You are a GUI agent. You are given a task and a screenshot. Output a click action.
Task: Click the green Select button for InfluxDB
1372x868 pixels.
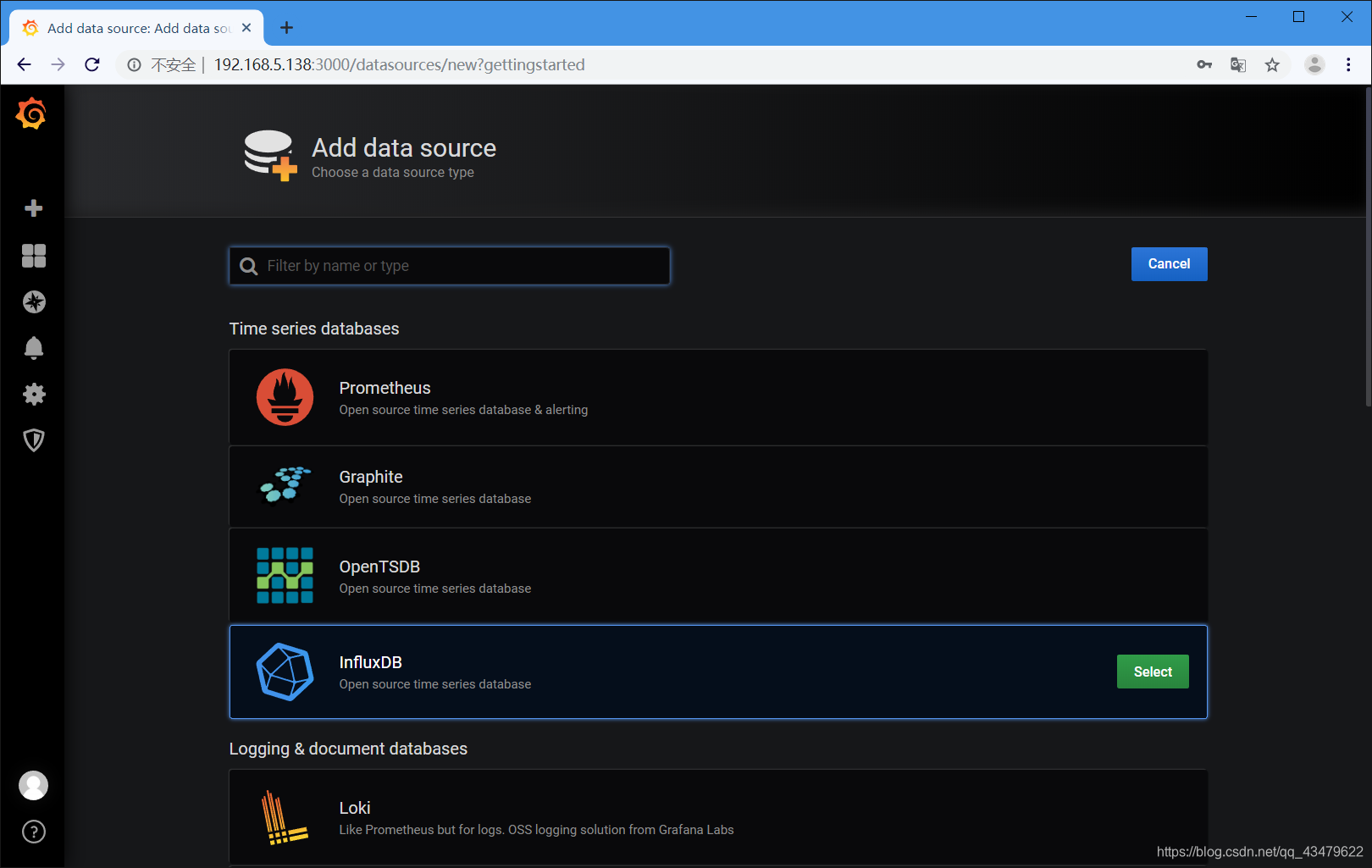coord(1153,672)
